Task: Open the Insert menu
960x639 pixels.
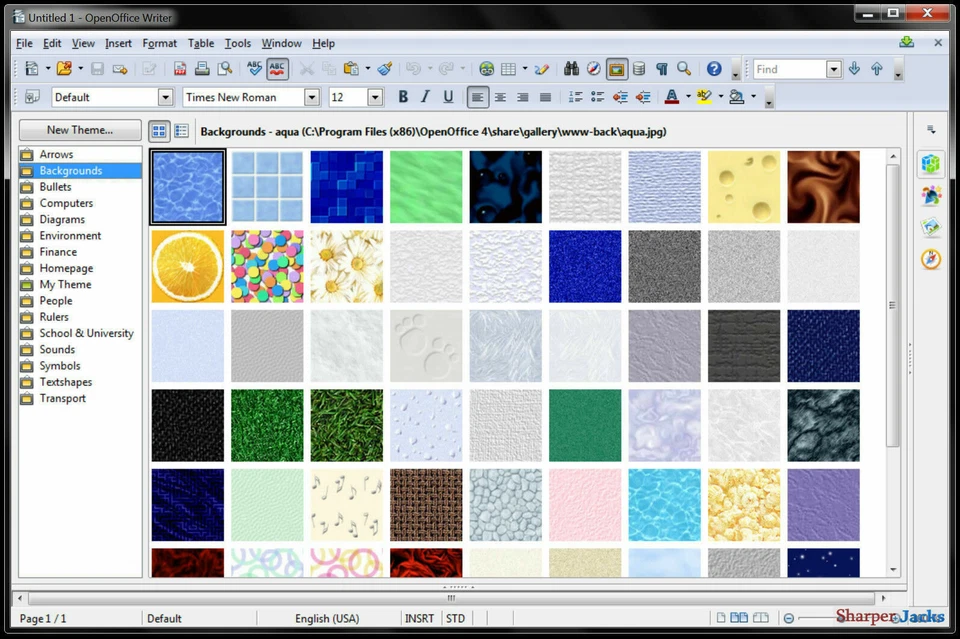Action: coord(118,43)
